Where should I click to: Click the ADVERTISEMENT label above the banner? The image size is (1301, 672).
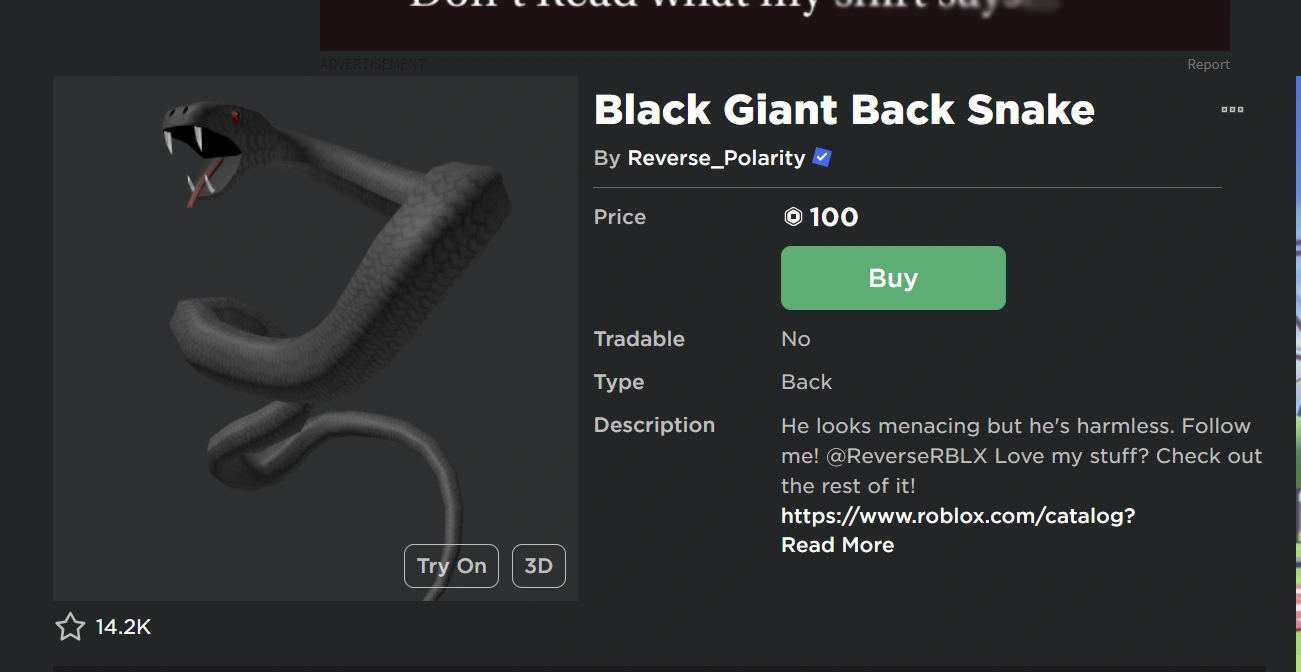click(371, 63)
